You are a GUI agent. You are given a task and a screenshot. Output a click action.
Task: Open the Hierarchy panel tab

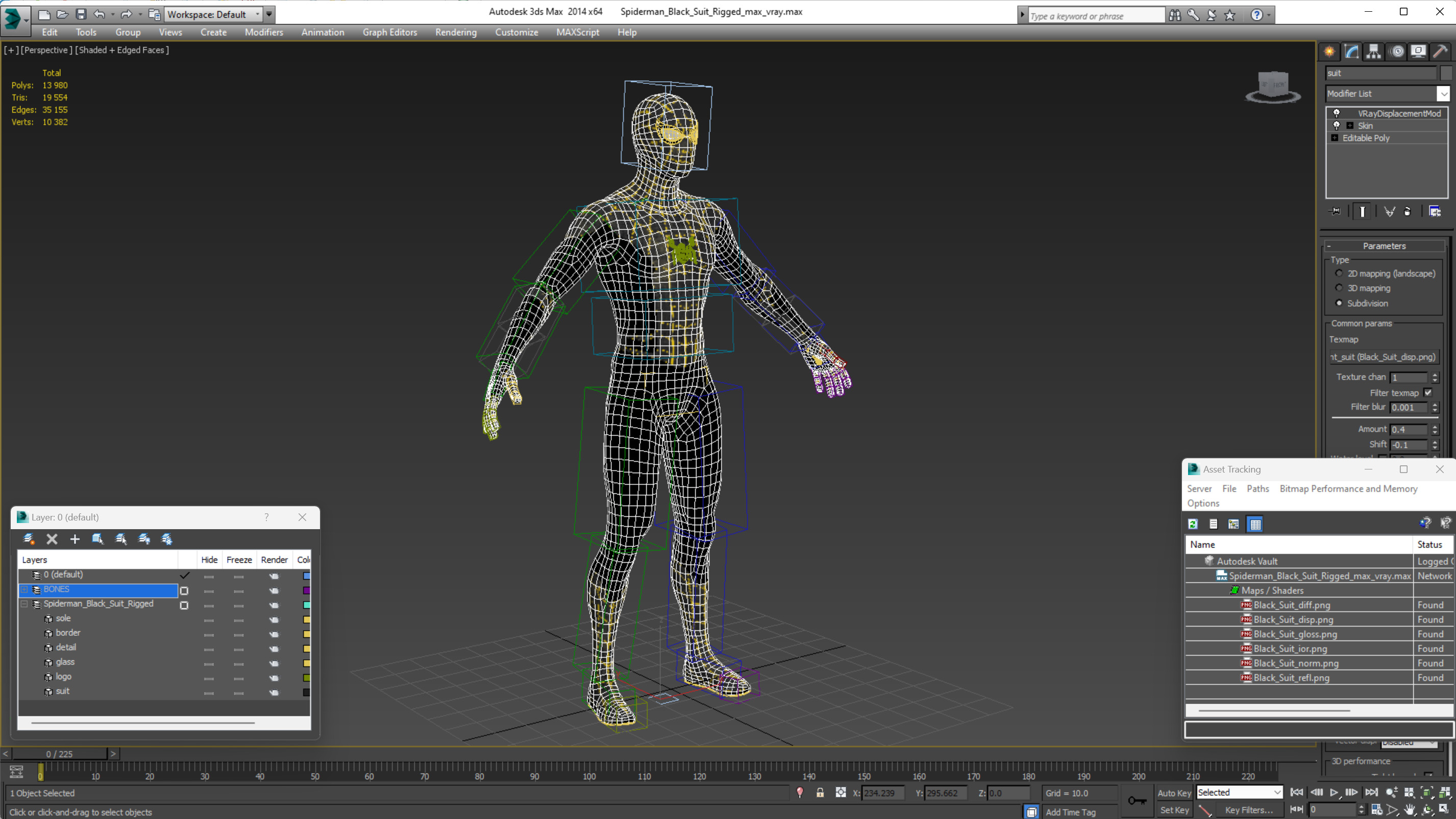[x=1373, y=52]
